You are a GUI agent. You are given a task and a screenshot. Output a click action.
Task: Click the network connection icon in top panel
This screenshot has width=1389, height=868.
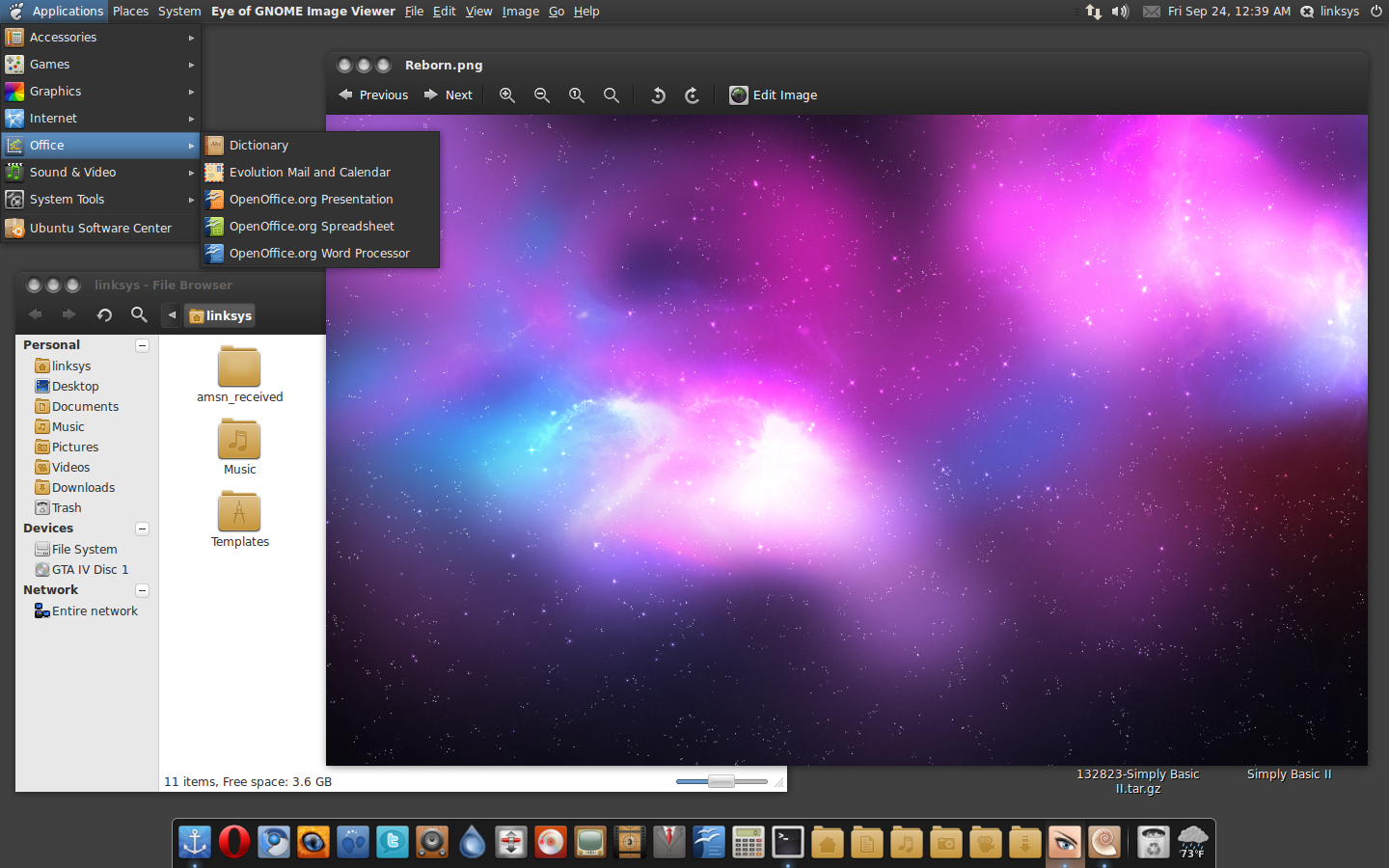[1093, 11]
